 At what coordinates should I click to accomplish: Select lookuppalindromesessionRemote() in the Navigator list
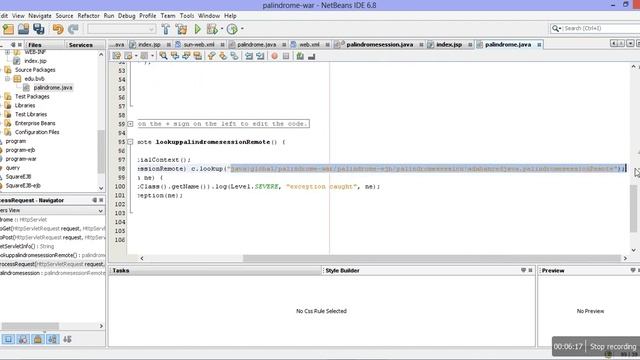[52, 255]
